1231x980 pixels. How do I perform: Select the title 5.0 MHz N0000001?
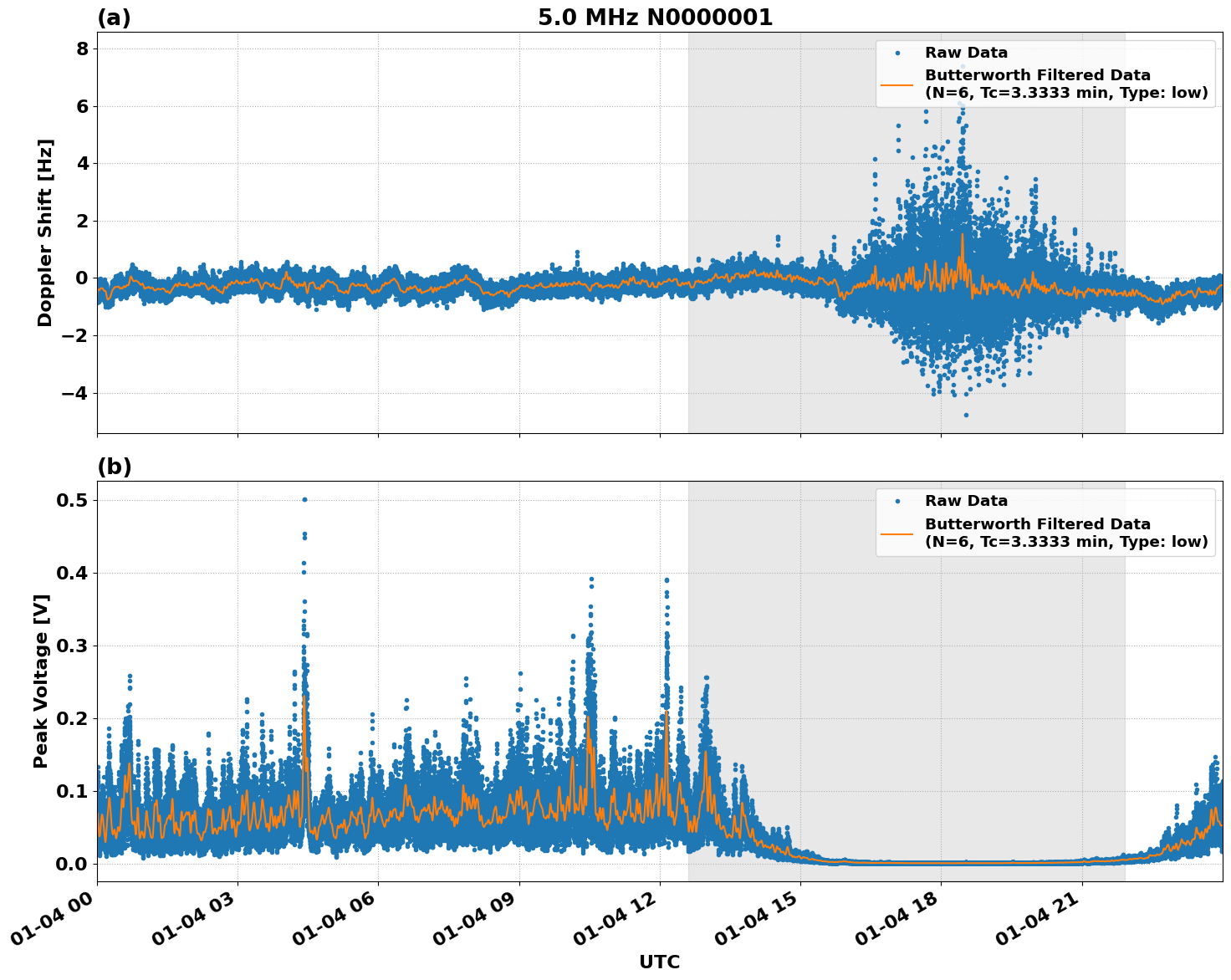point(656,17)
